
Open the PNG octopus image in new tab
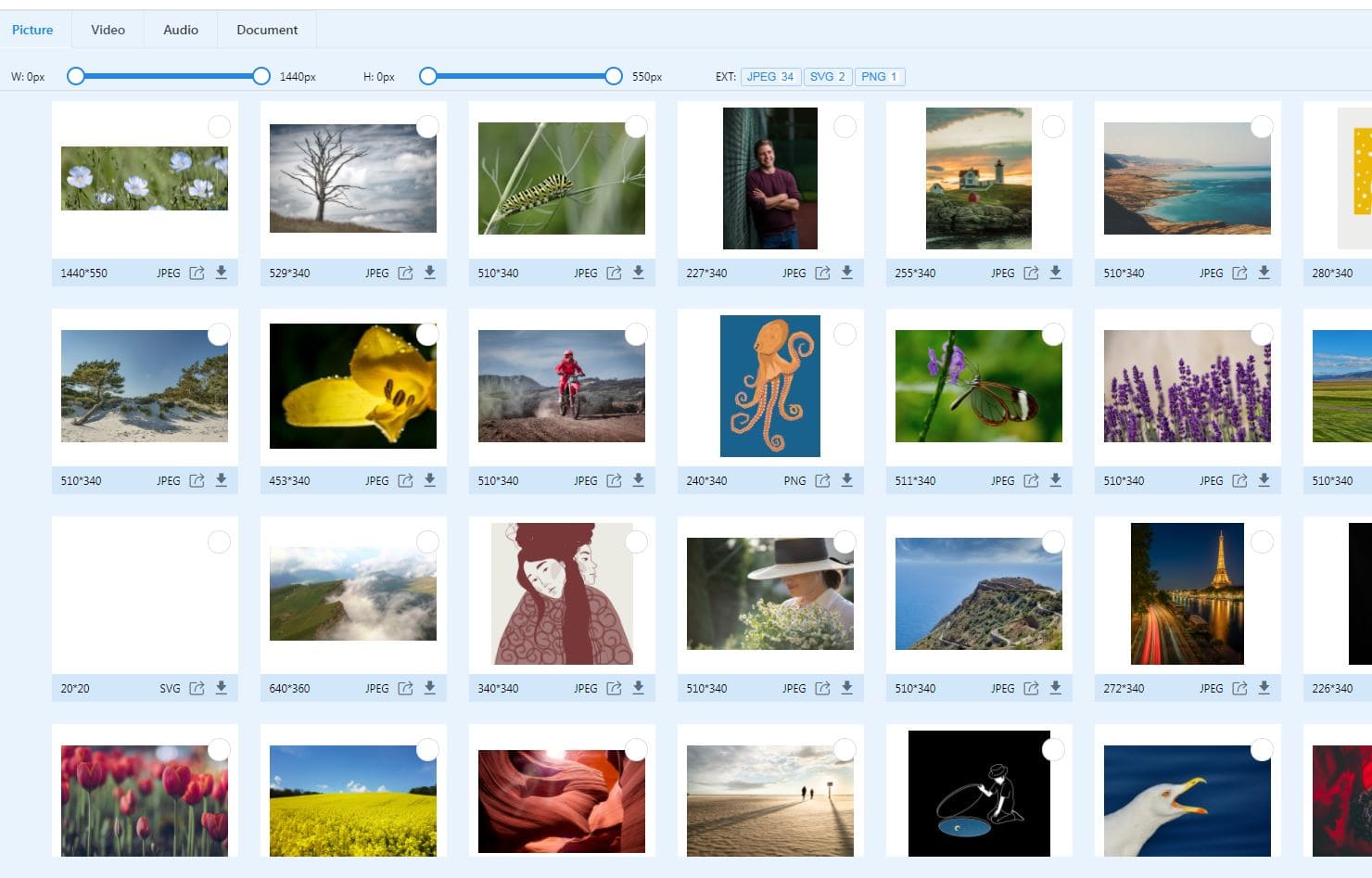[x=822, y=480]
